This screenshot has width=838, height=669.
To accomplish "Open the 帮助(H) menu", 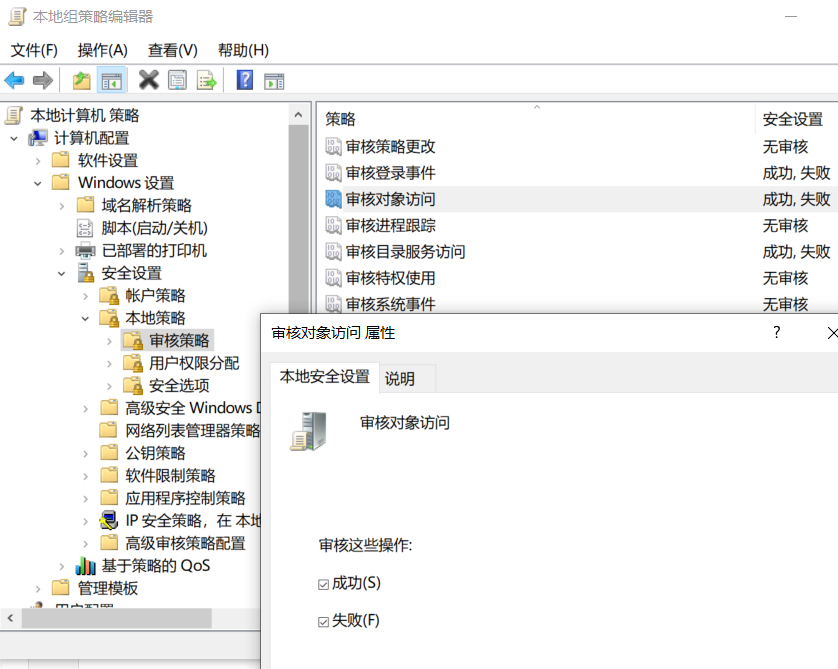I will click(x=243, y=50).
